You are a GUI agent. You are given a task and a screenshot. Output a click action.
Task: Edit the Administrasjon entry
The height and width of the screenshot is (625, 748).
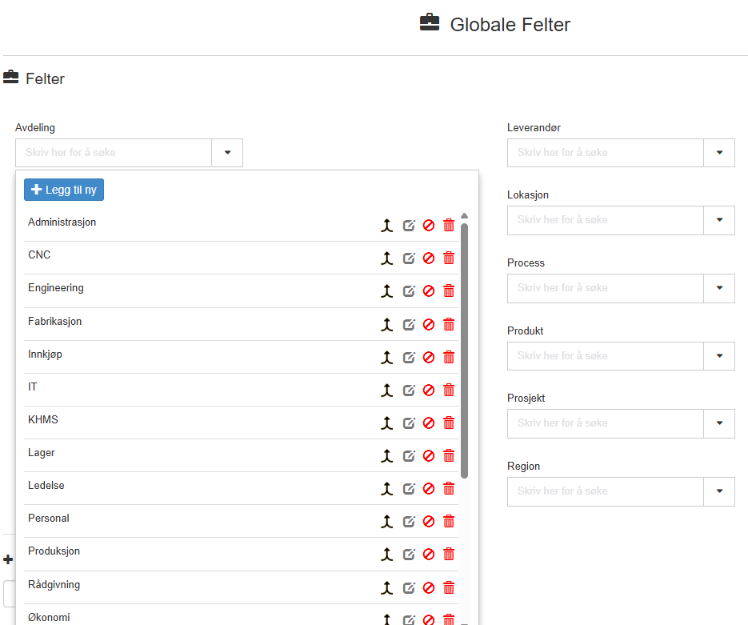(x=409, y=225)
